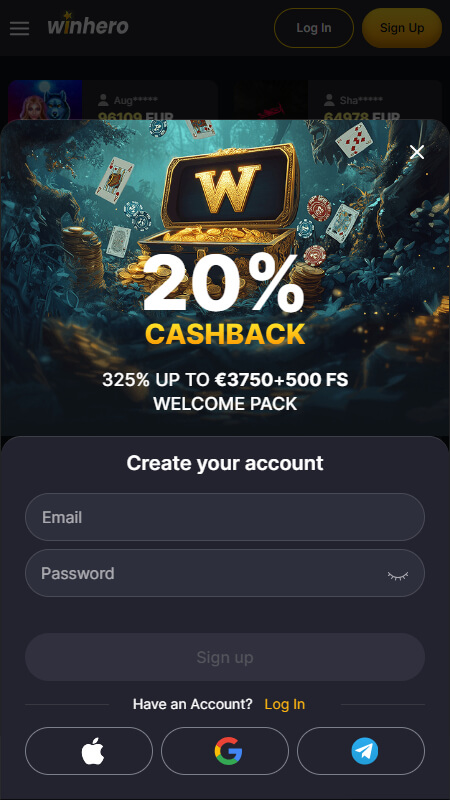The height and width of the screenshot is (800, 450).
Task: Sign in with Google
Action: [x=225, y=751]
